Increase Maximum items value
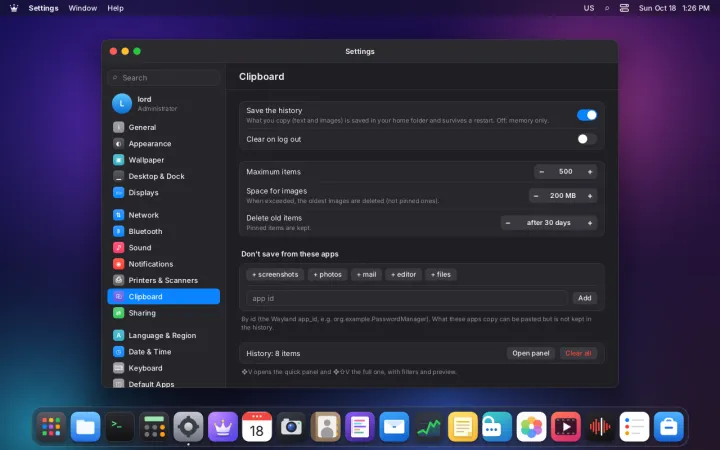This screenshot has width=720, height=450. click(x=590, y=172)
